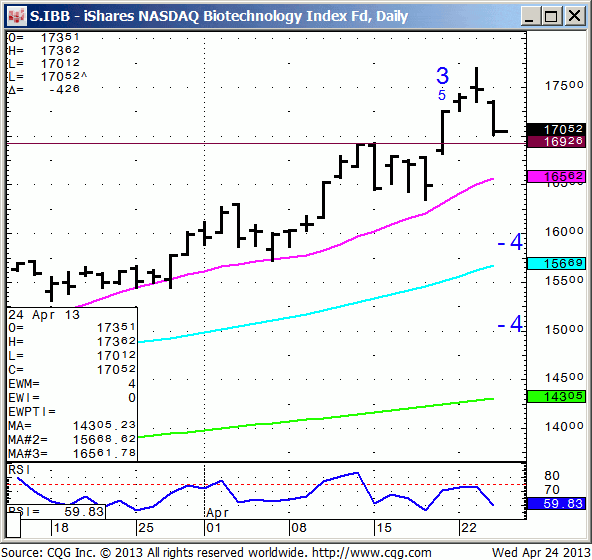The height and width of the screenshot is (560, 592).
Task: Click the 24 Apr 13 date header
Action: [44, 315]
